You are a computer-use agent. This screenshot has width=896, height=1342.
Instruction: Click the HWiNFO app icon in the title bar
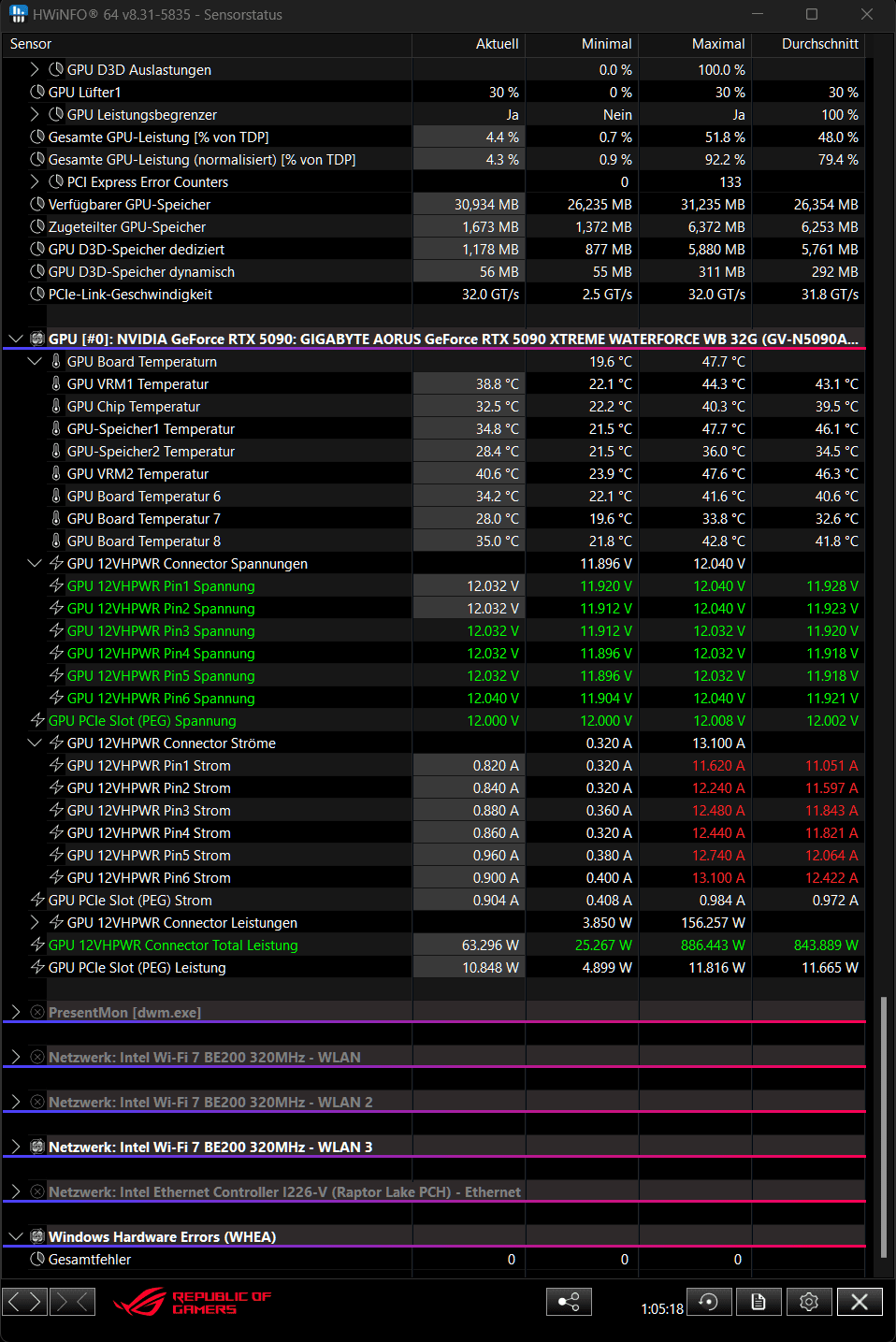pyautogui.click(x=18, y=14)
